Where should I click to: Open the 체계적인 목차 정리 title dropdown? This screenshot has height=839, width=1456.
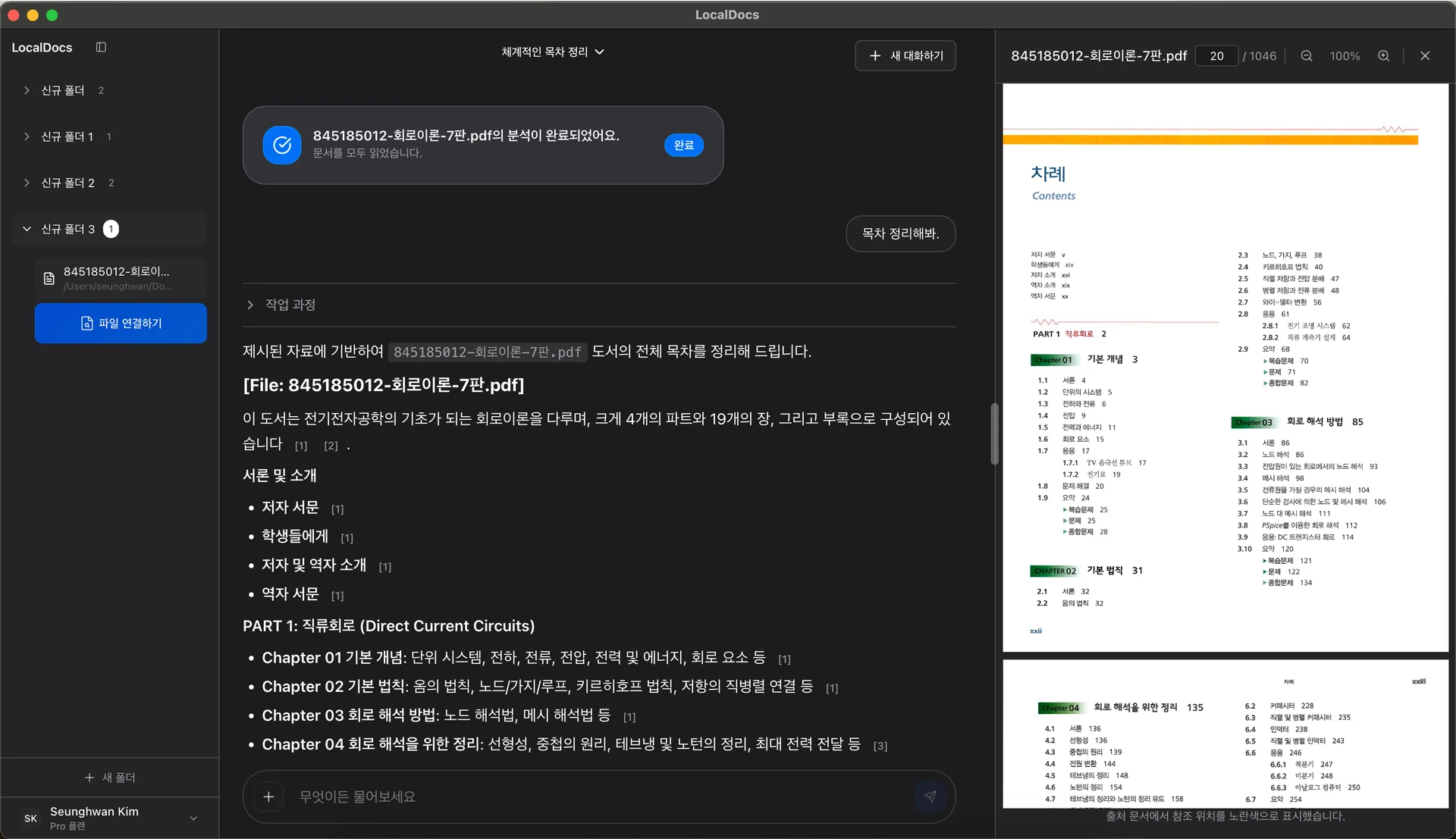[599, 52]
